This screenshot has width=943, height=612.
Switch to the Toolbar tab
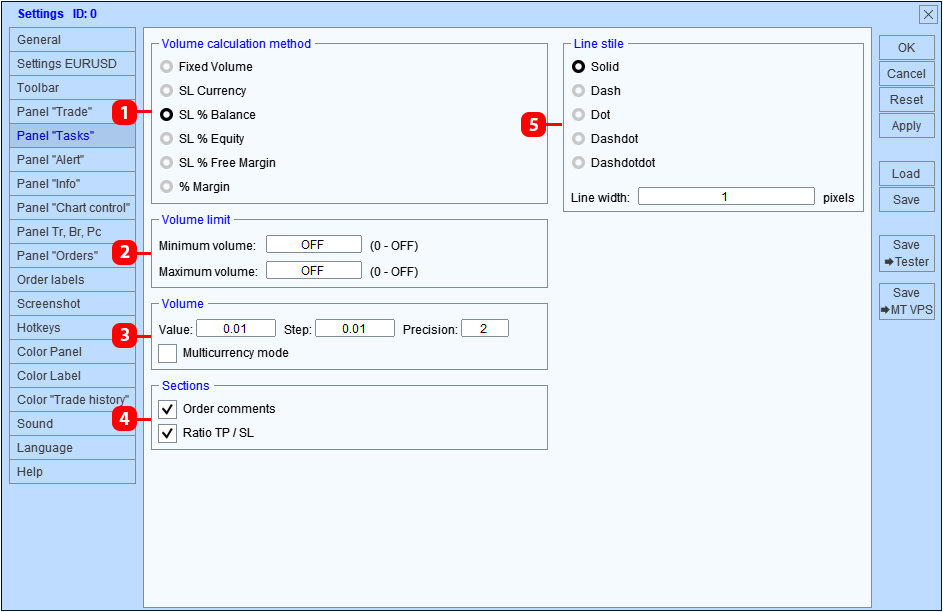coord(72,88)
